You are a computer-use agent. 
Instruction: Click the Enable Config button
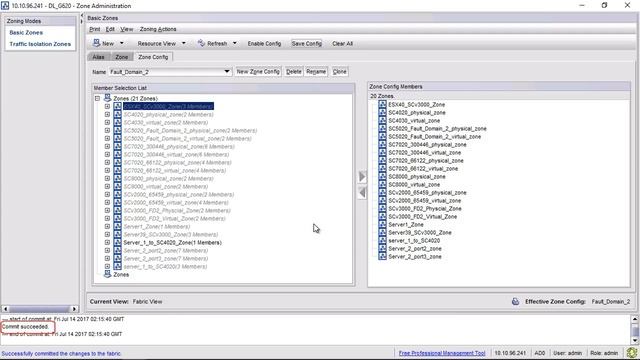[264, 43]
